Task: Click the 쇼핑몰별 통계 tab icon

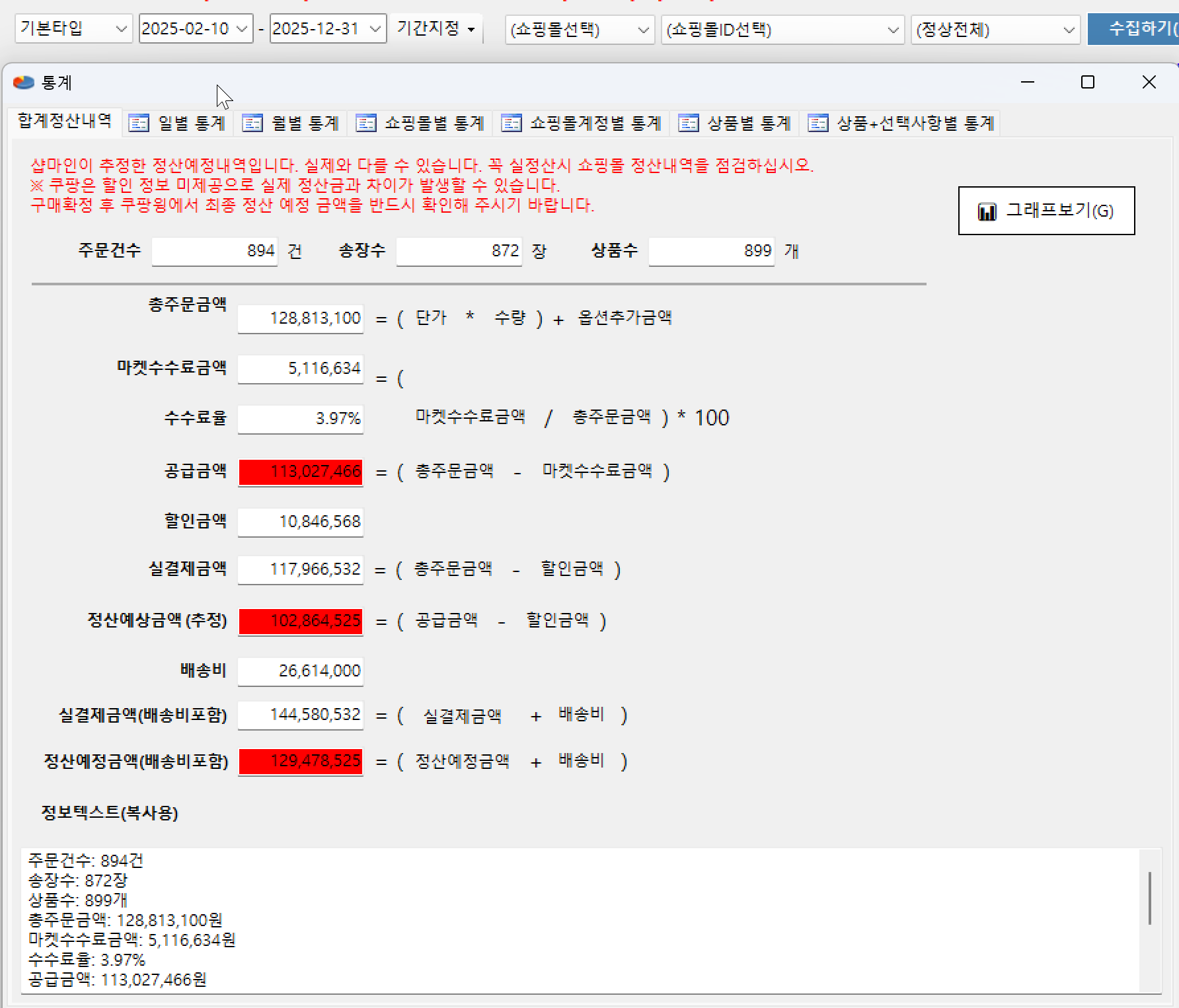Action: pyautogui.click(x=366, y=124)
